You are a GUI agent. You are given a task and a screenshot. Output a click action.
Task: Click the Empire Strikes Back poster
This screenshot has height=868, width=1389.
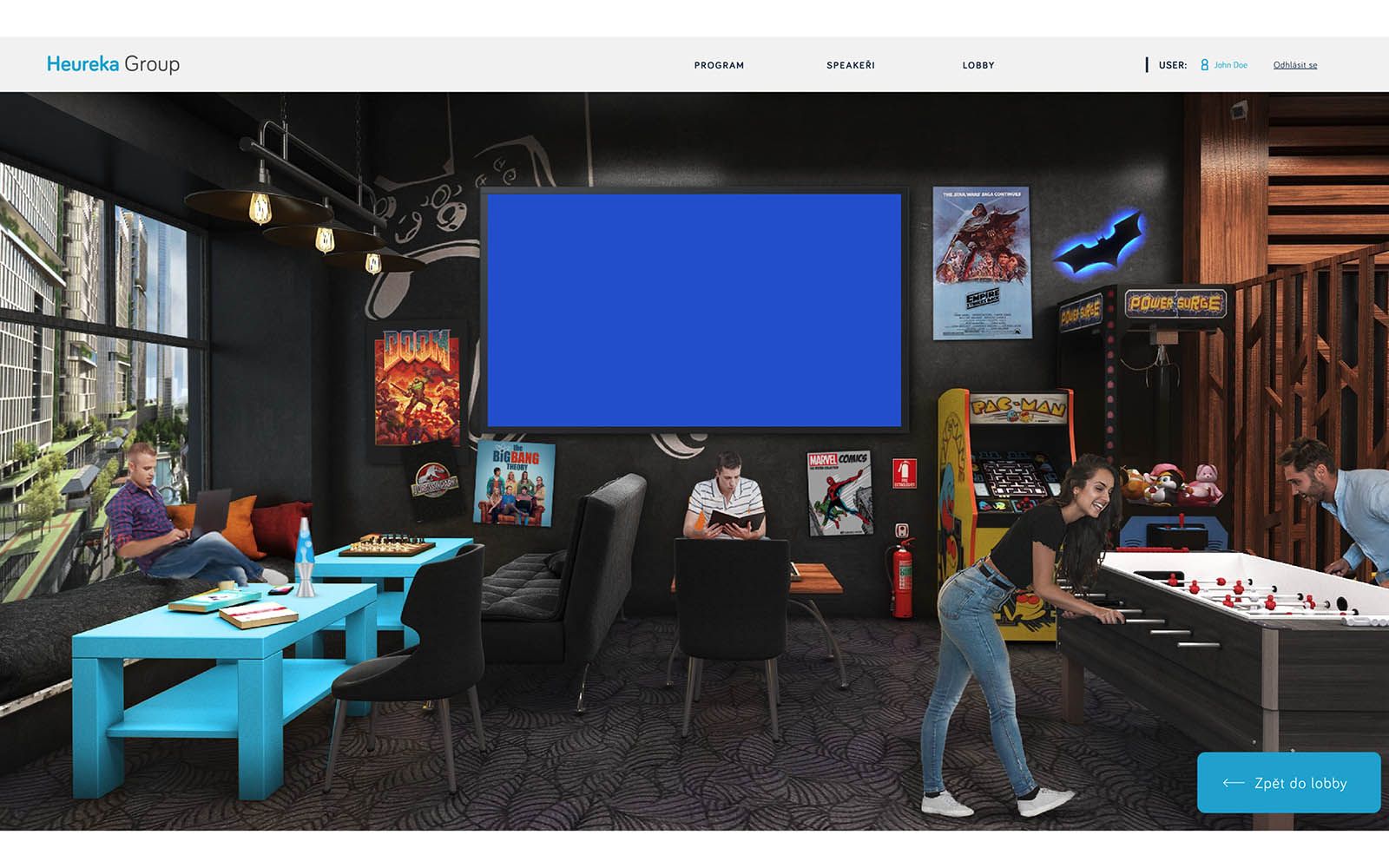pyautogui.click(x=981, y=262)
